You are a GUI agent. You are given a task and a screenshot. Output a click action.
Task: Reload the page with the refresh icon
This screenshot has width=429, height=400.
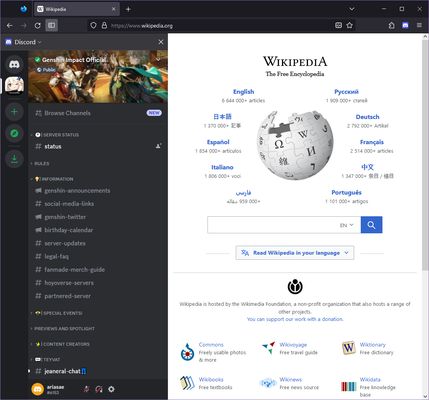pos(37,25)
